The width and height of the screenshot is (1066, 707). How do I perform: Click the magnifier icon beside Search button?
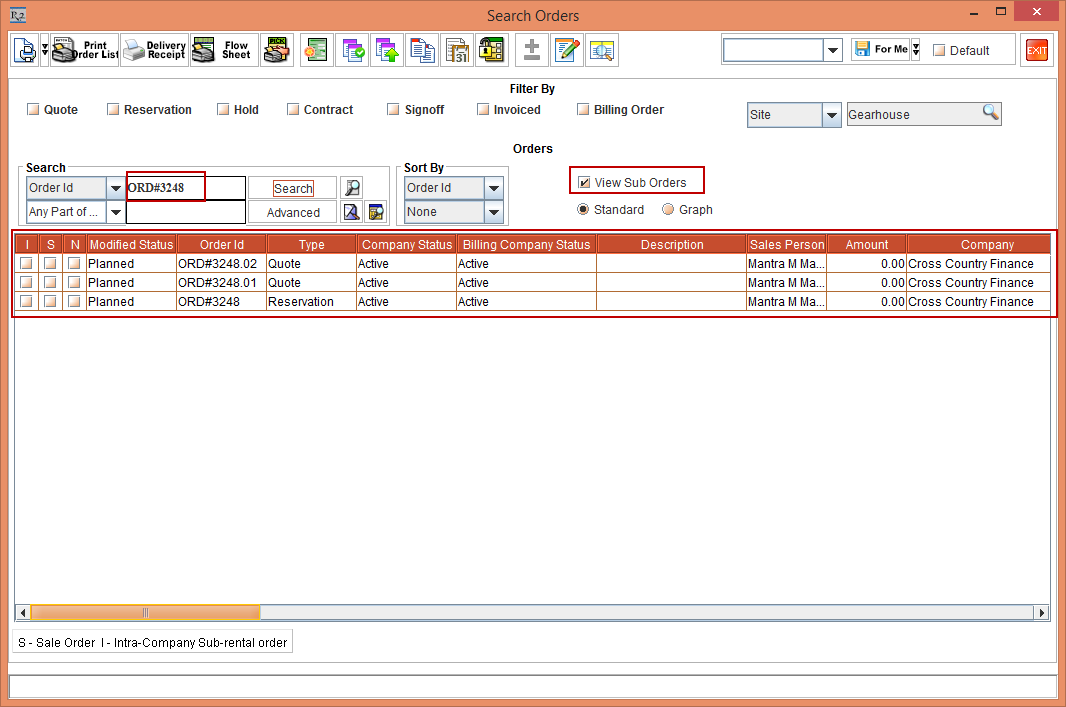(x=352, y=188)
